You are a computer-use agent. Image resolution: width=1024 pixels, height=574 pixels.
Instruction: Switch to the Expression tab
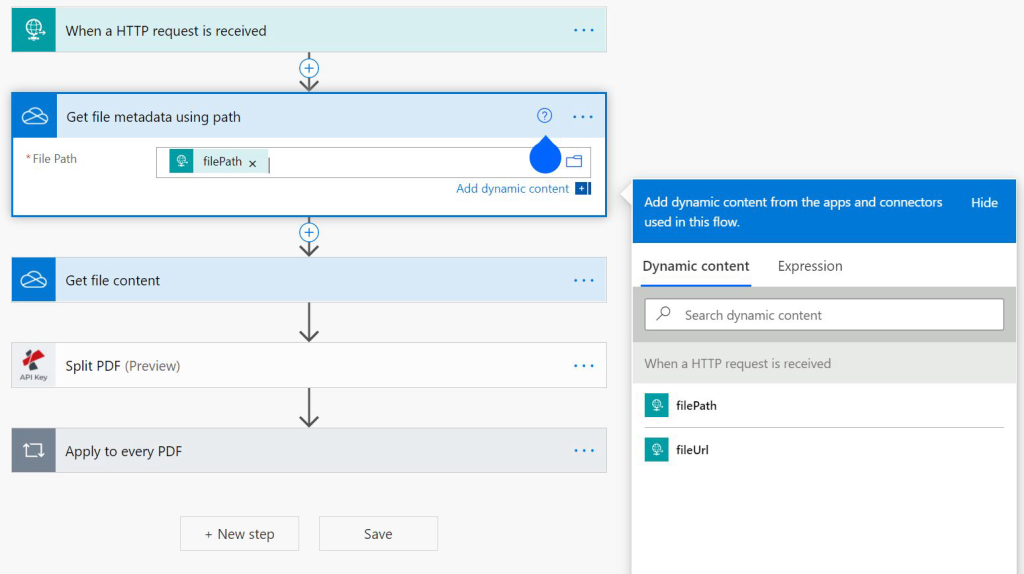(x=810, y=266)
